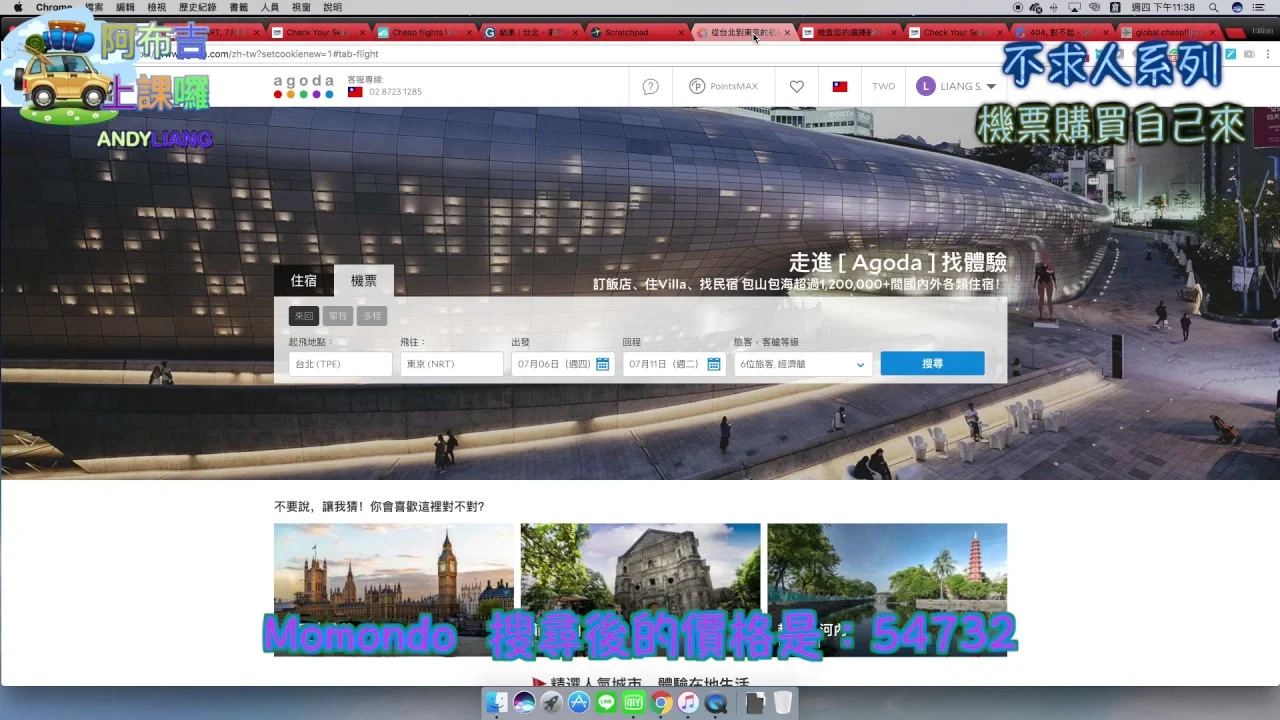Viewport: 1280px width, 720px height.
Task: Open the Trash in the Dock
Action: click(783, 703)
